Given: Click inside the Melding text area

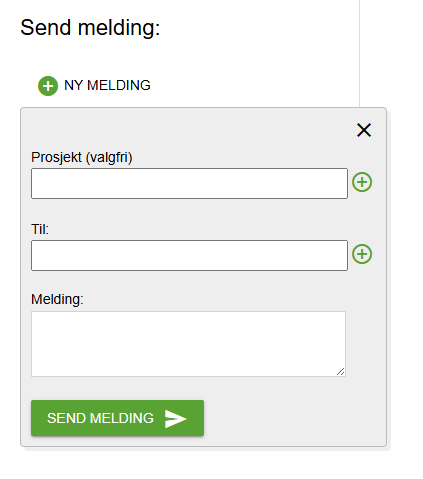Looking at the screenshot, I should click(x=188, y=344).
